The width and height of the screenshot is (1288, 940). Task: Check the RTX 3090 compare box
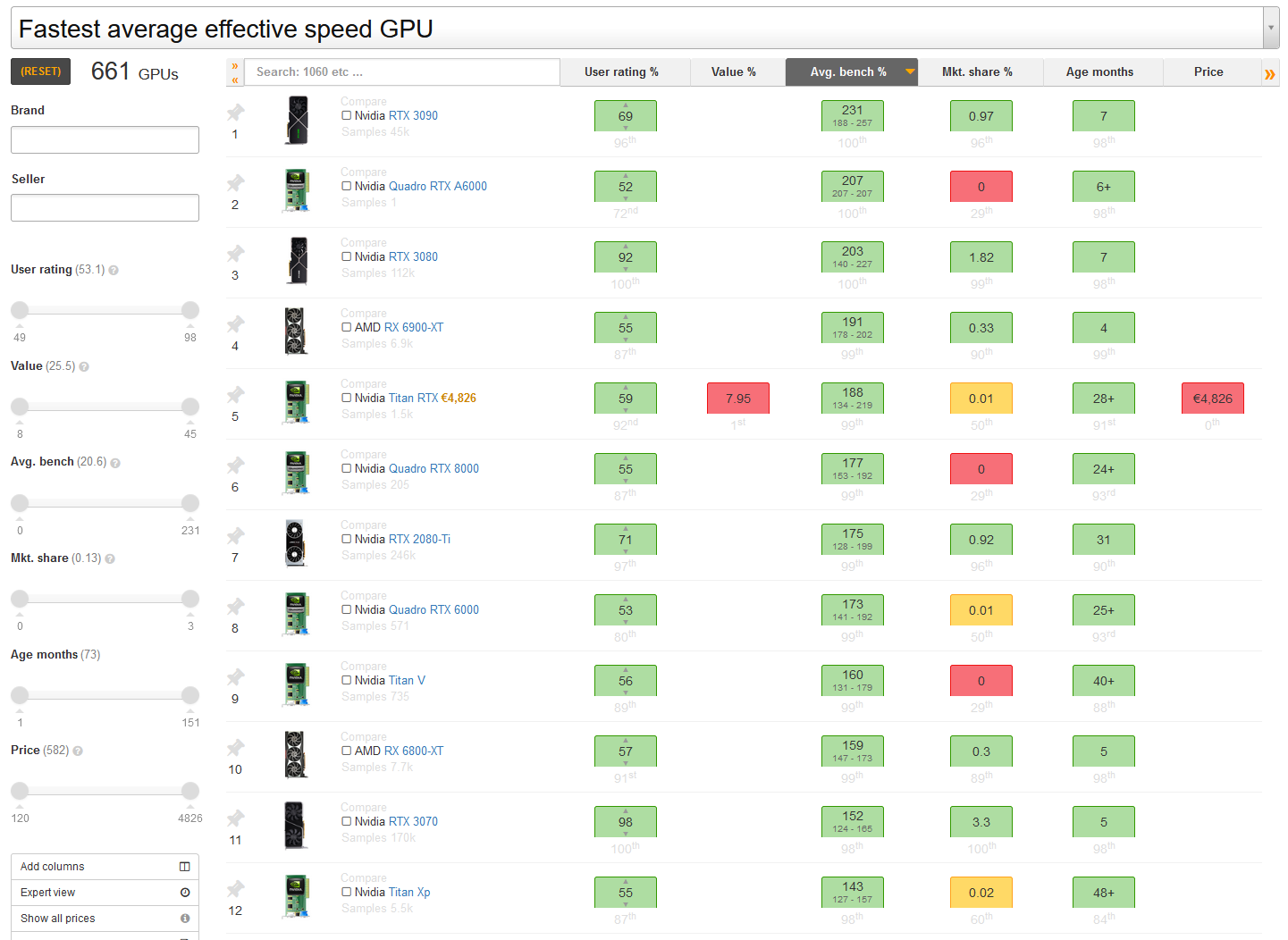[x=346, y=115]
